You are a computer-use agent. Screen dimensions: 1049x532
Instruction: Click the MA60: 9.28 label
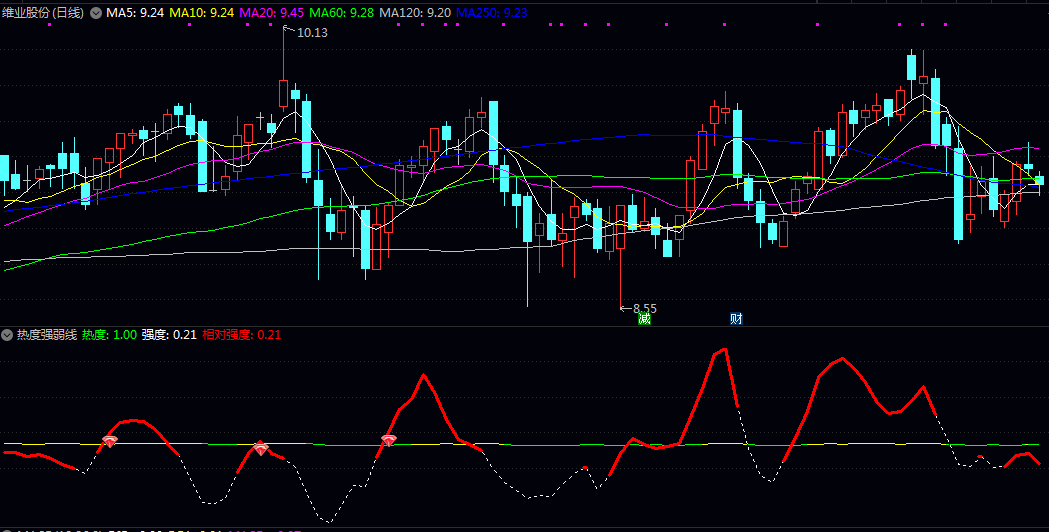click(341, 13)
